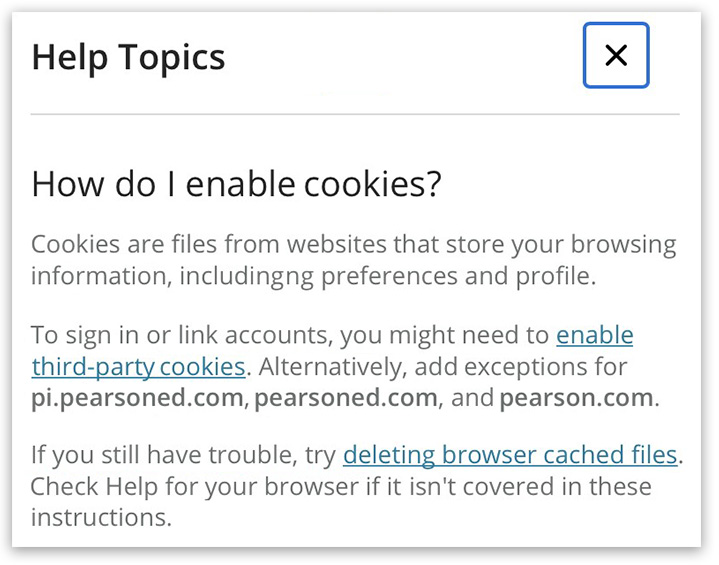Open the enable third-party cookies link
Screen dimensions: 719x565
coord(594,335)
